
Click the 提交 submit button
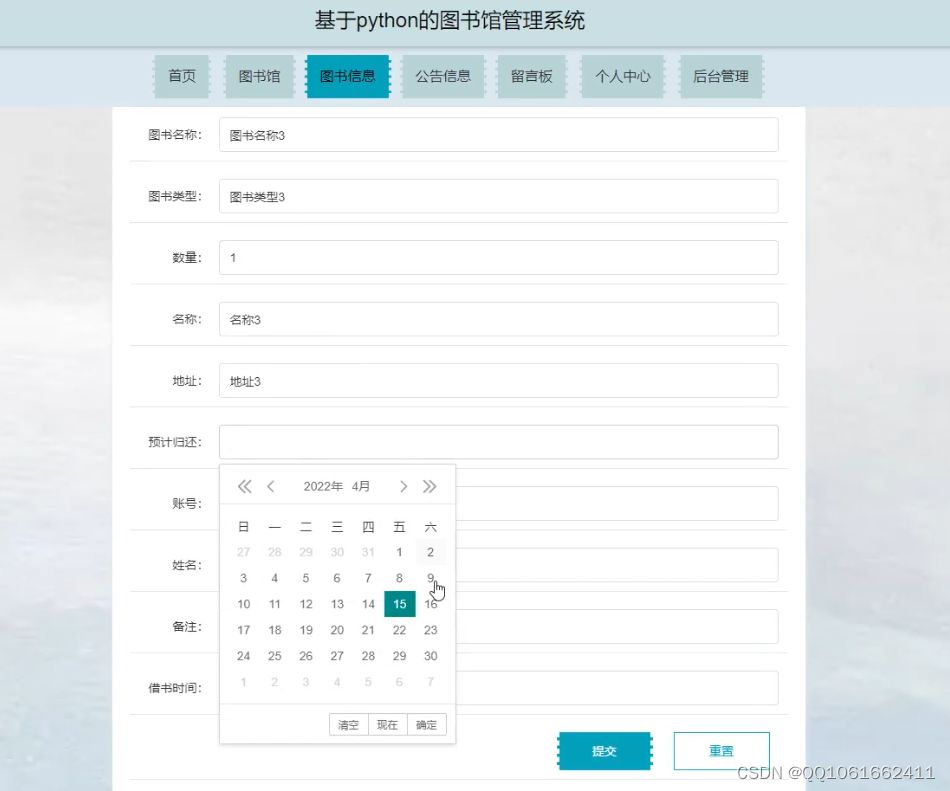[604, 750]
